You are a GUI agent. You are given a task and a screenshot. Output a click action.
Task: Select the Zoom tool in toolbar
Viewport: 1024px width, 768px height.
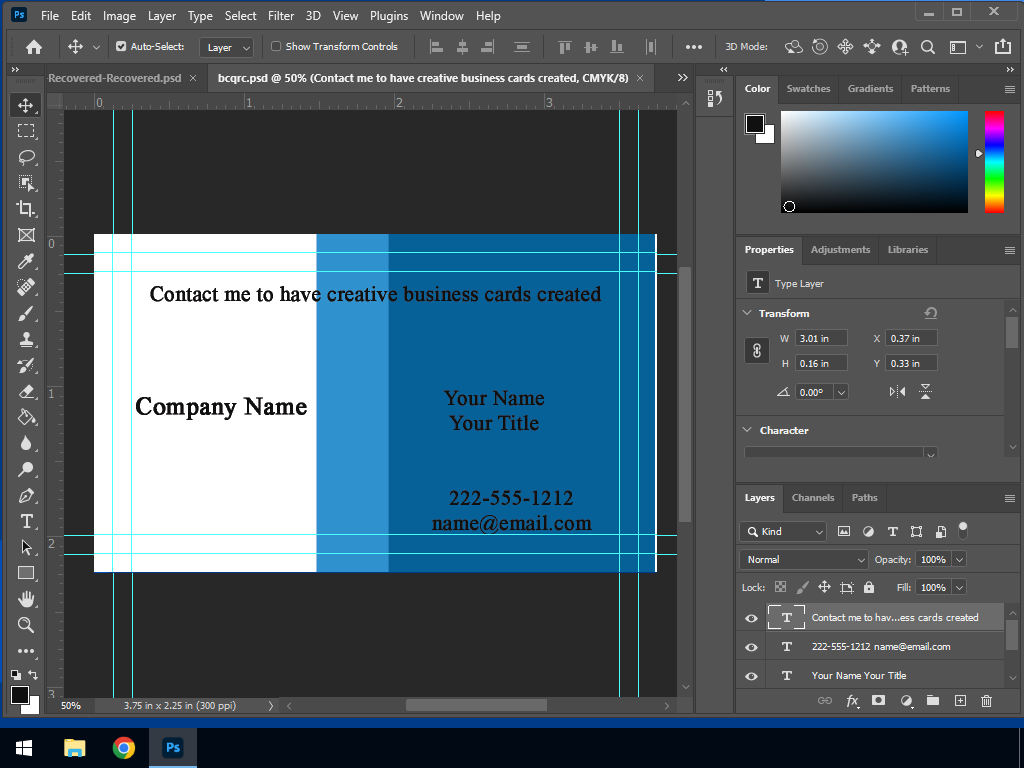(26, 625)
